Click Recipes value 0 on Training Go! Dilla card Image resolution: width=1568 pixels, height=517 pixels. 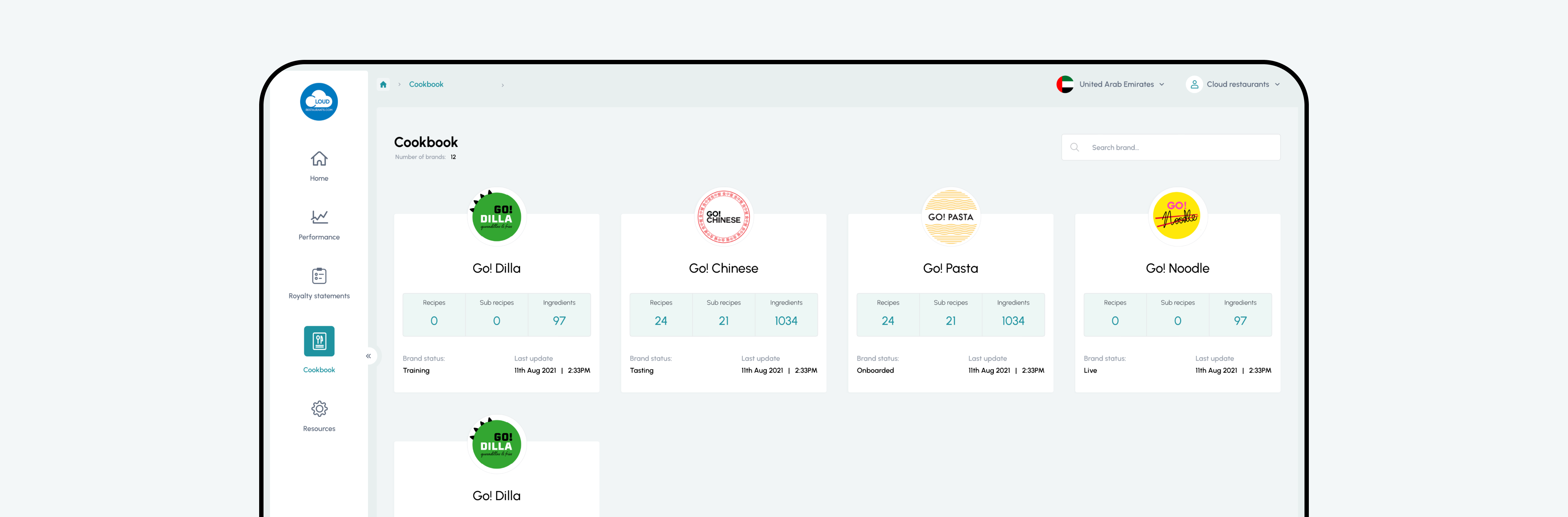(x=434, y=321)
